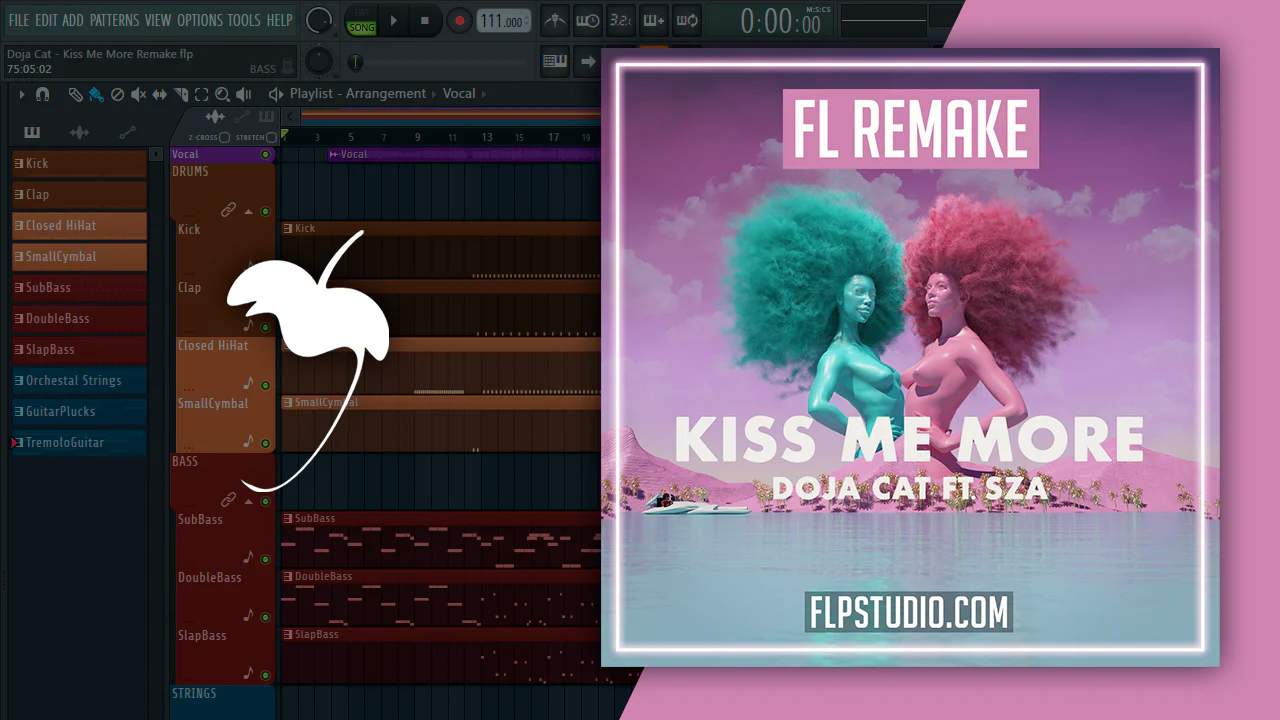Mute the DRUMS group track LED

[x=265, y=211]
